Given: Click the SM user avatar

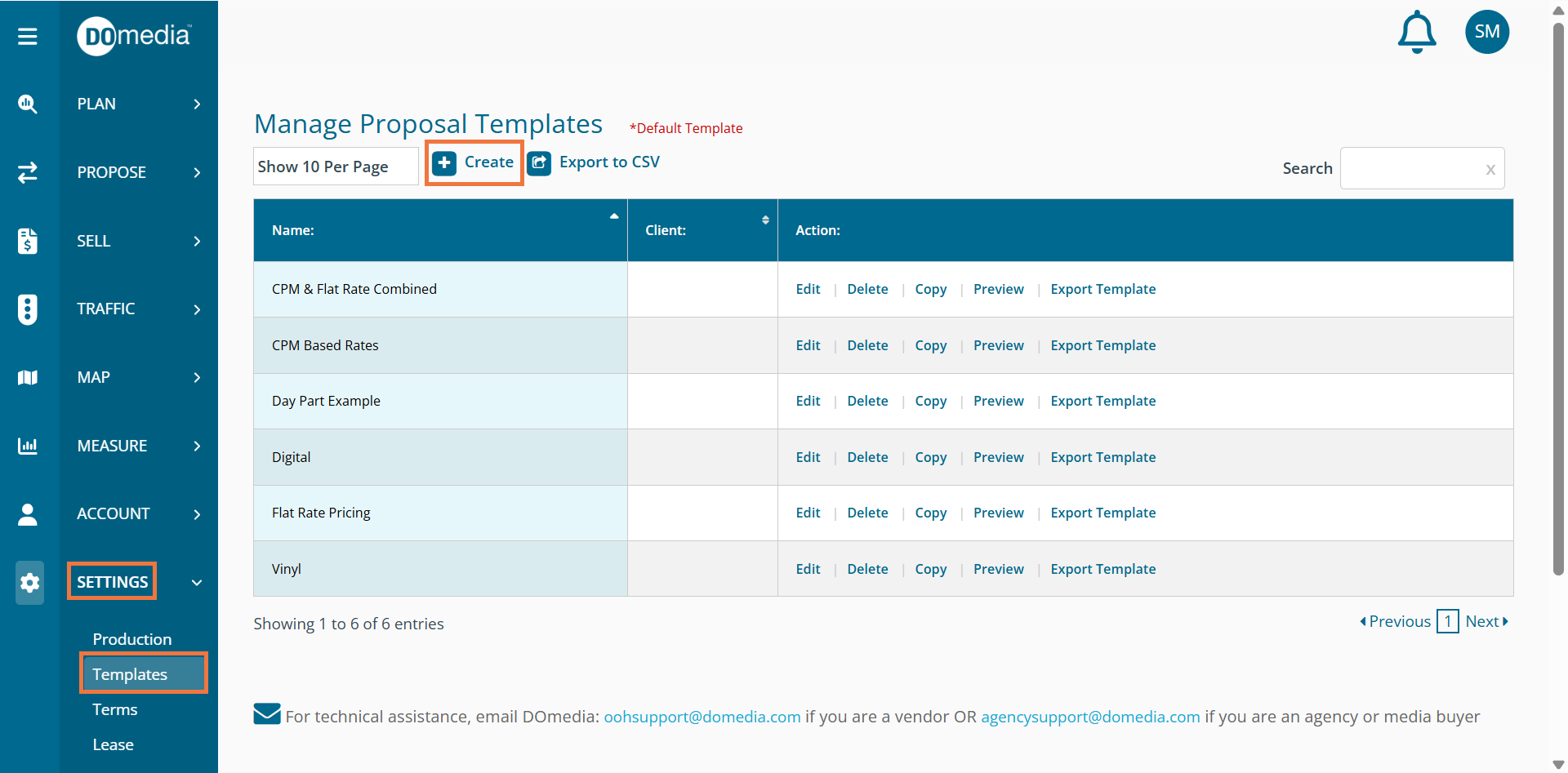Looking at the screenshot, I should 1486,32.
